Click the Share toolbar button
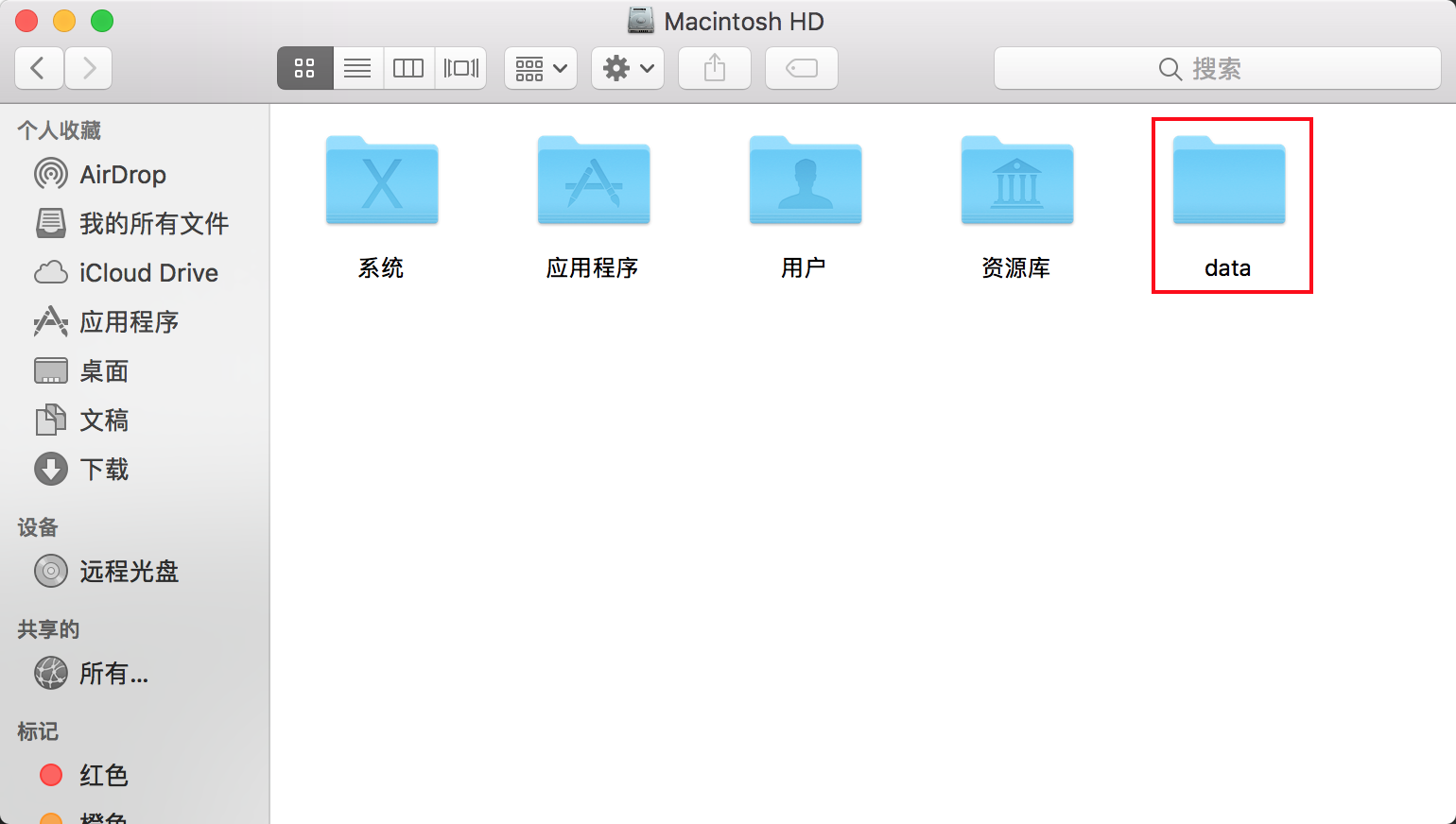This screenshot has width=1456, height=824. [715, 68]
